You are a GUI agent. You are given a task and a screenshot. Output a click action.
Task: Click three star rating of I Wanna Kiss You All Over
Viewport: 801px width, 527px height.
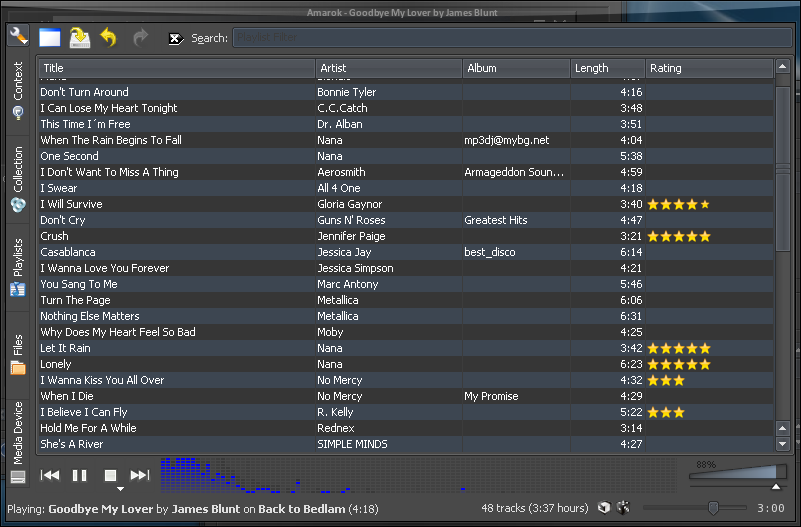tap(666, 380)
